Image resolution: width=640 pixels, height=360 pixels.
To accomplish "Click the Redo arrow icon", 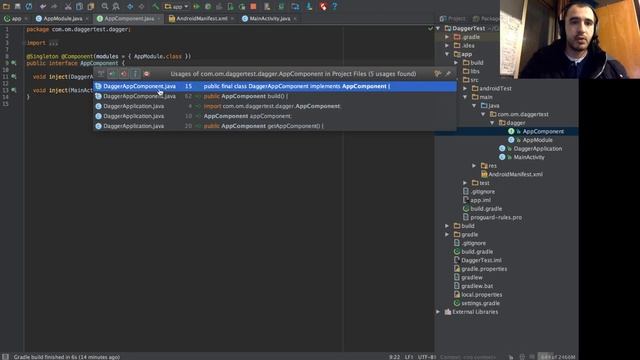I will point(54,7).
